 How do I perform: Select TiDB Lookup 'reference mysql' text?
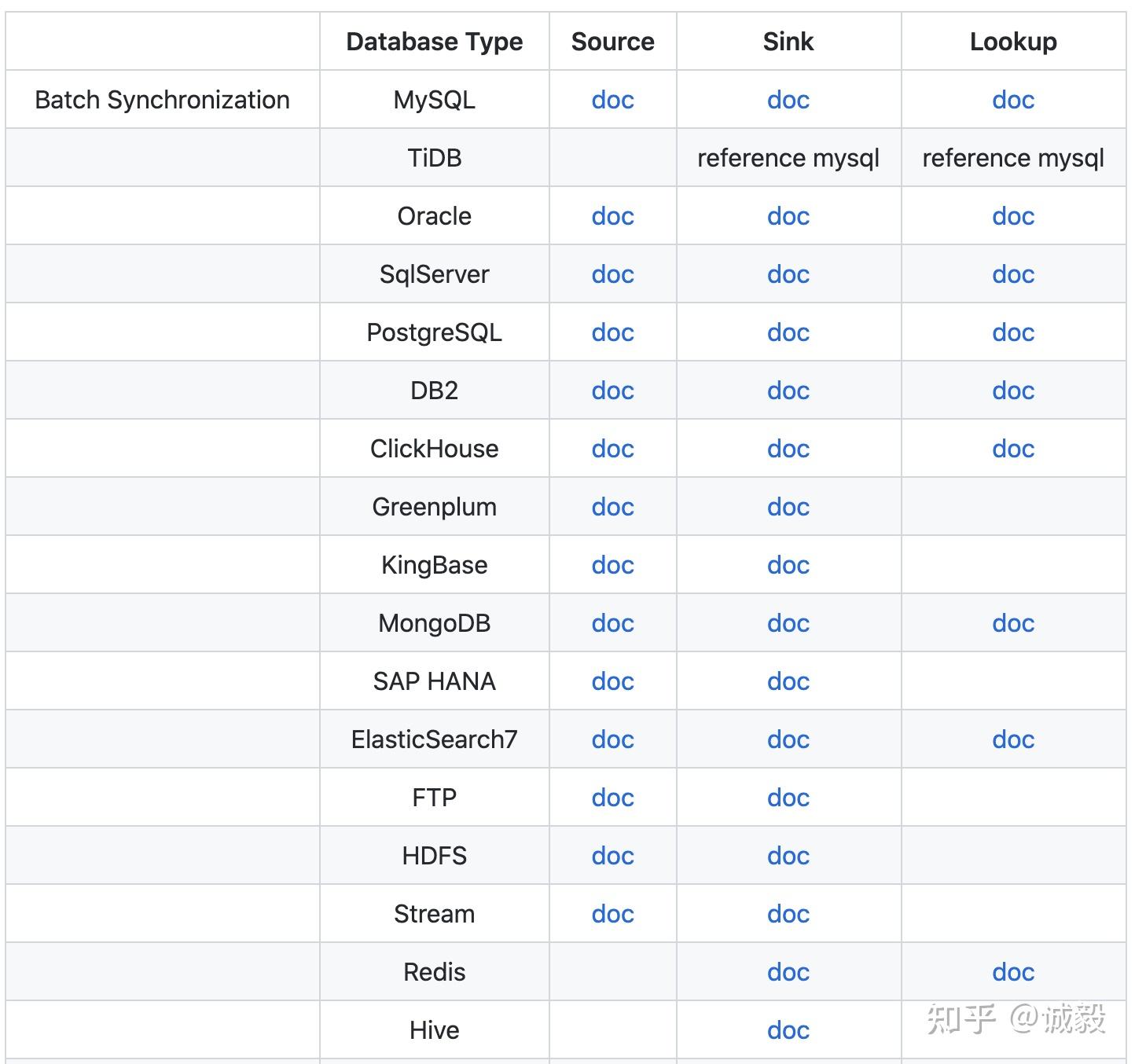pyautogui.click(x=1013, y=158)
